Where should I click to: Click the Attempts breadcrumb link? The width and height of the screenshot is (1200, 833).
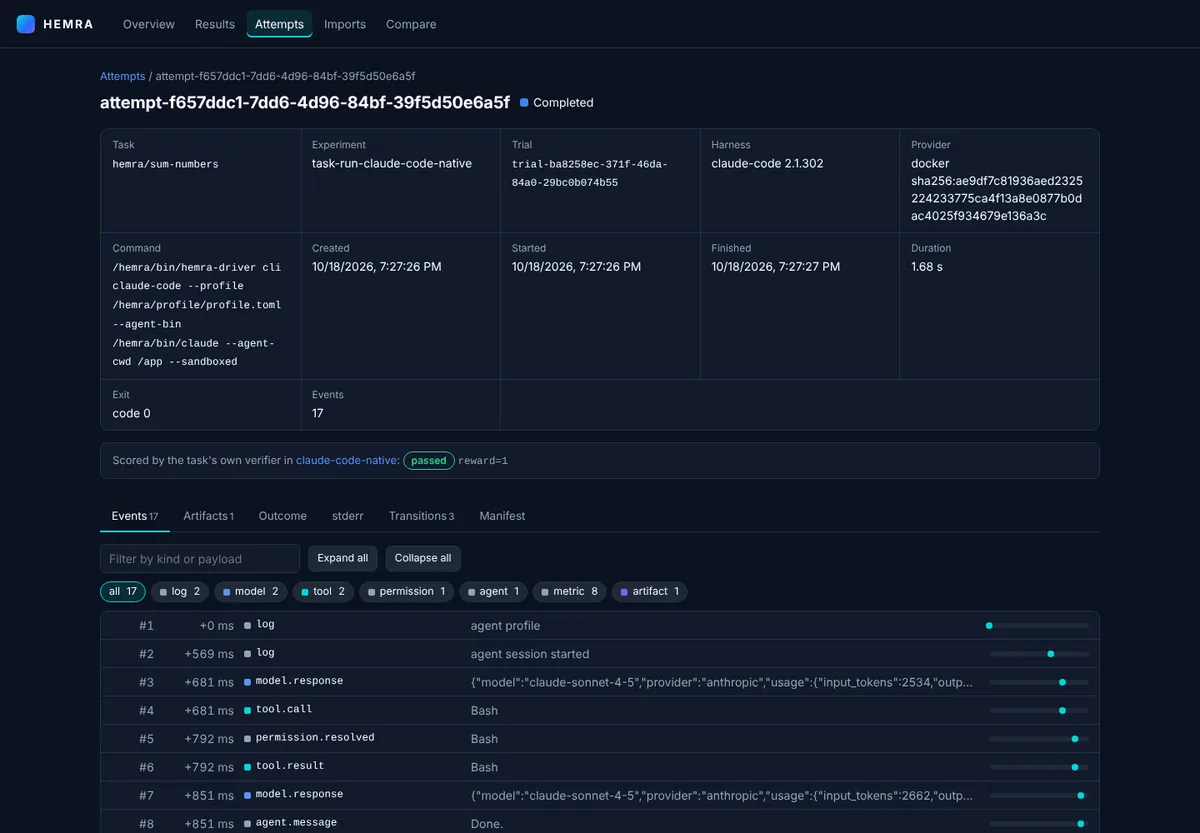pos(122,76)
